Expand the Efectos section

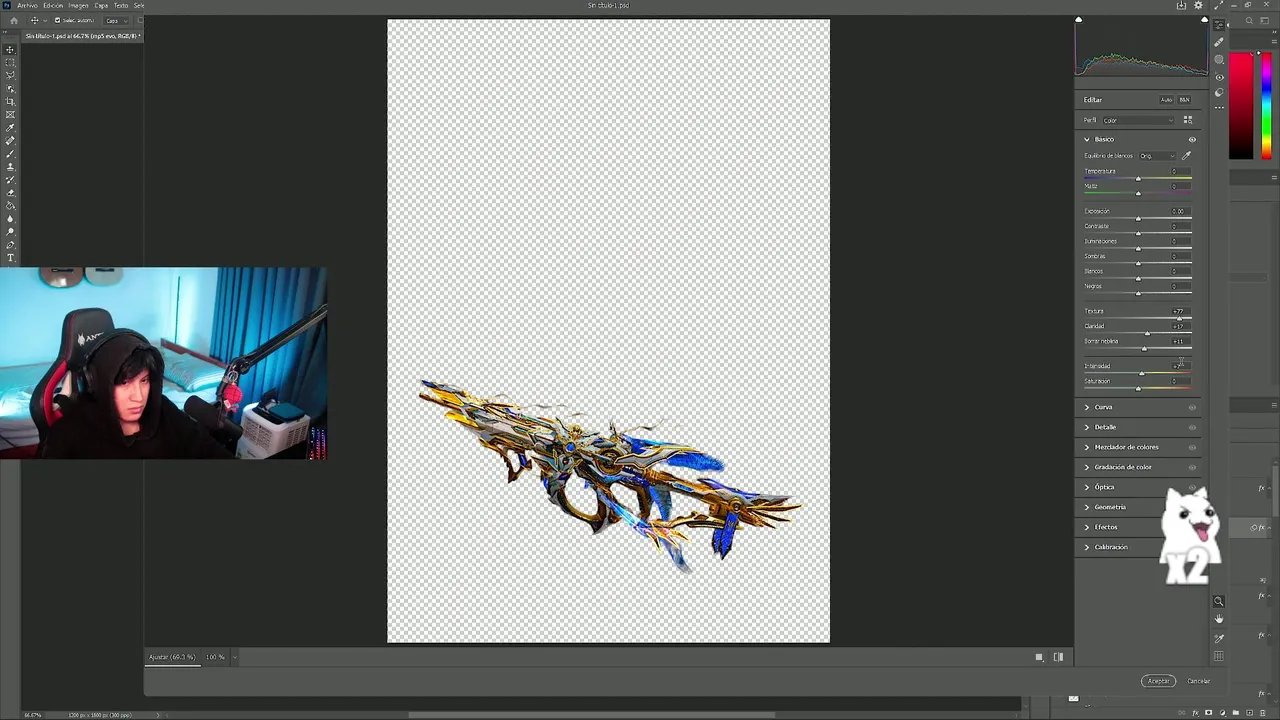point(1087,527)
